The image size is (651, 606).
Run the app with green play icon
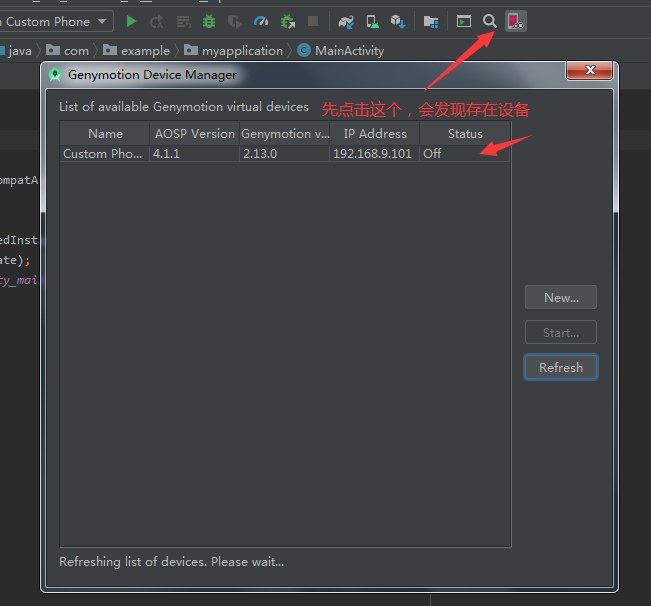coord(131,21)
